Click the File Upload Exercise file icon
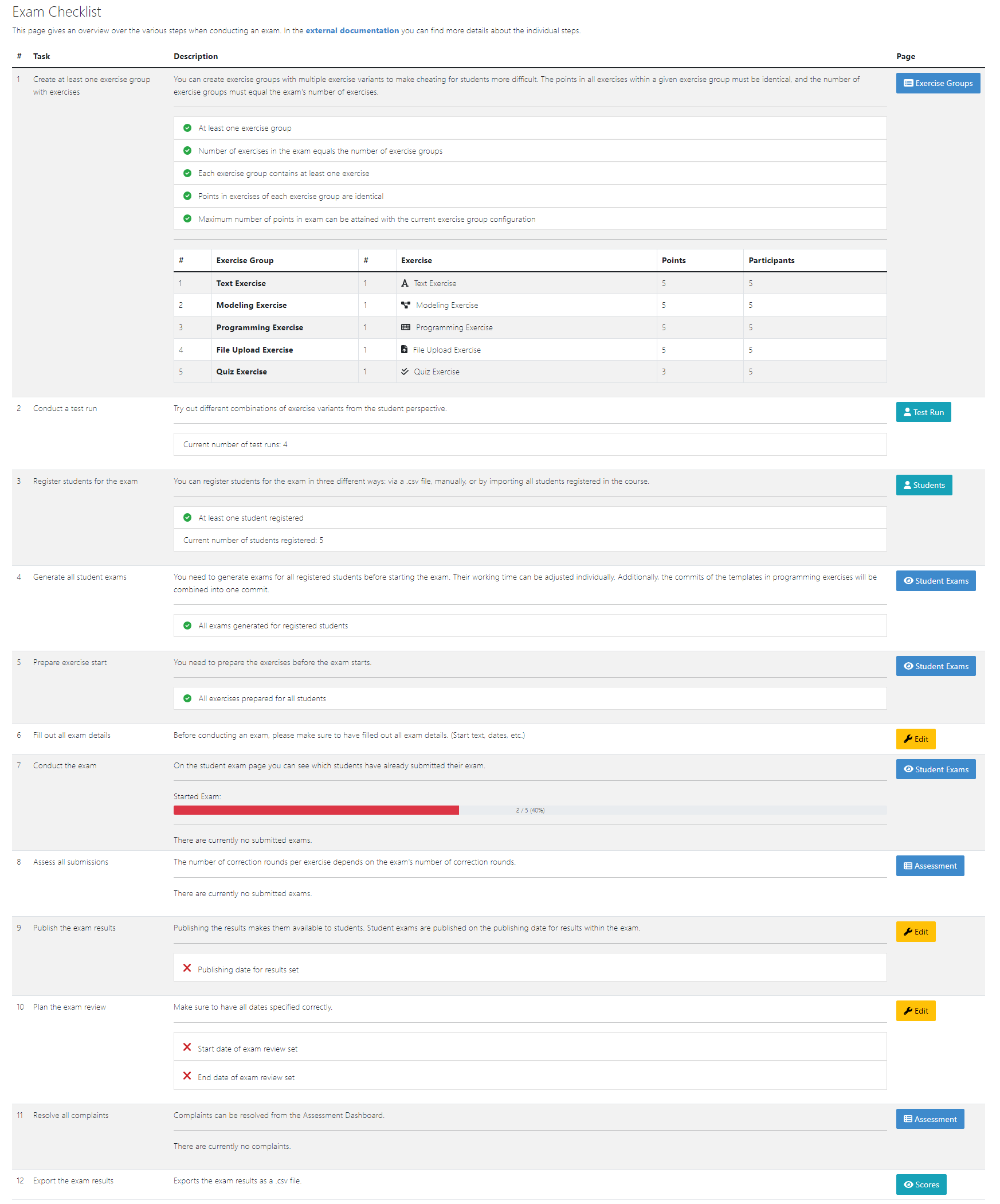This screenshot has height=1204, width=1000. click(404, 350)
